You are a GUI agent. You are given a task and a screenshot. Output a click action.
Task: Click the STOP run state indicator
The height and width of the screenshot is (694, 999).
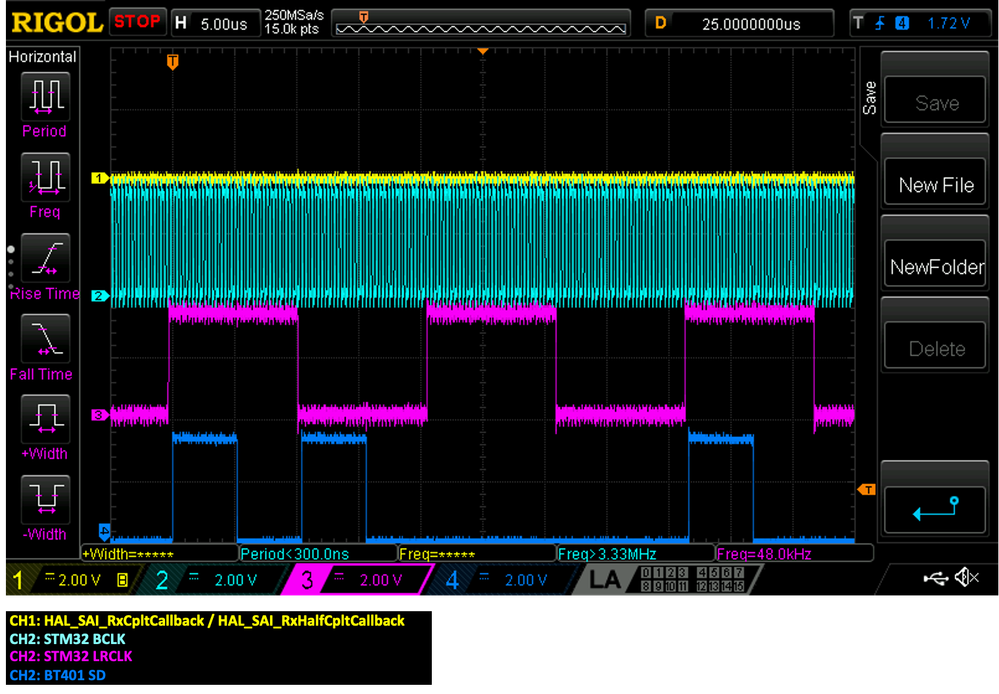[138, 22]
